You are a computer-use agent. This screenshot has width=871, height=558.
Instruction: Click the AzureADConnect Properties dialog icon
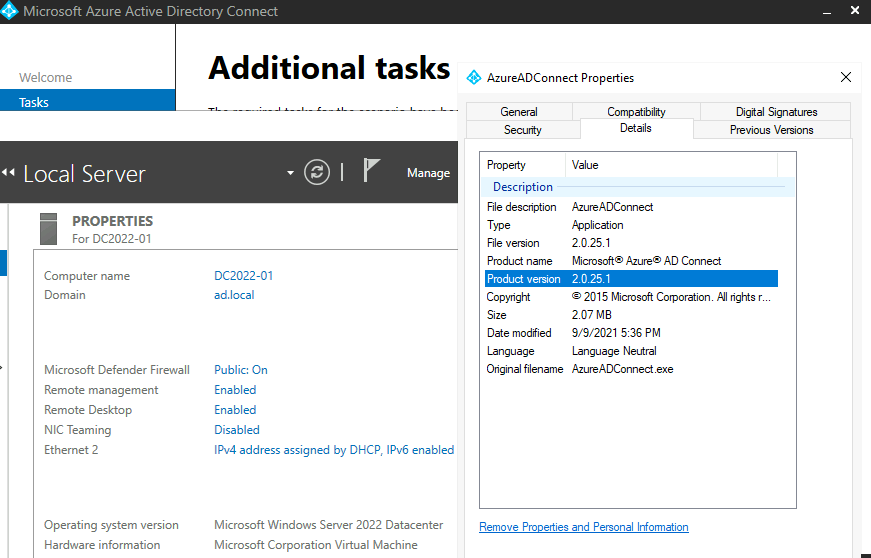click(474, 78)
